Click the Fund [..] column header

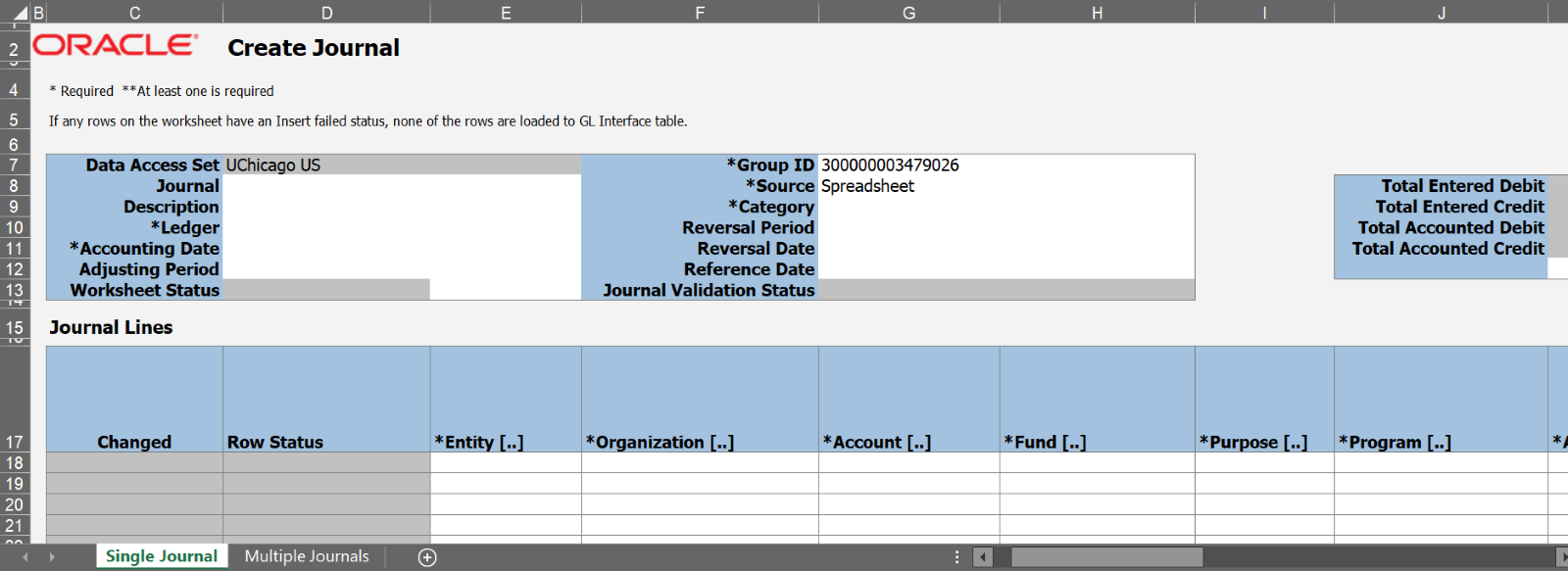[1098, 400]
